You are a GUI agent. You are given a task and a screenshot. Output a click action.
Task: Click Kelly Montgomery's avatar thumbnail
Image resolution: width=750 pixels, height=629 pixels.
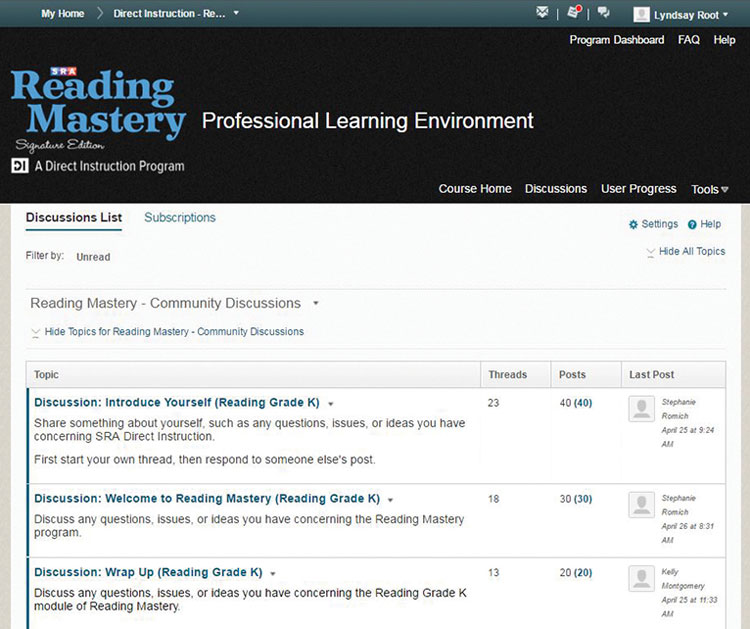click(641, 578)
